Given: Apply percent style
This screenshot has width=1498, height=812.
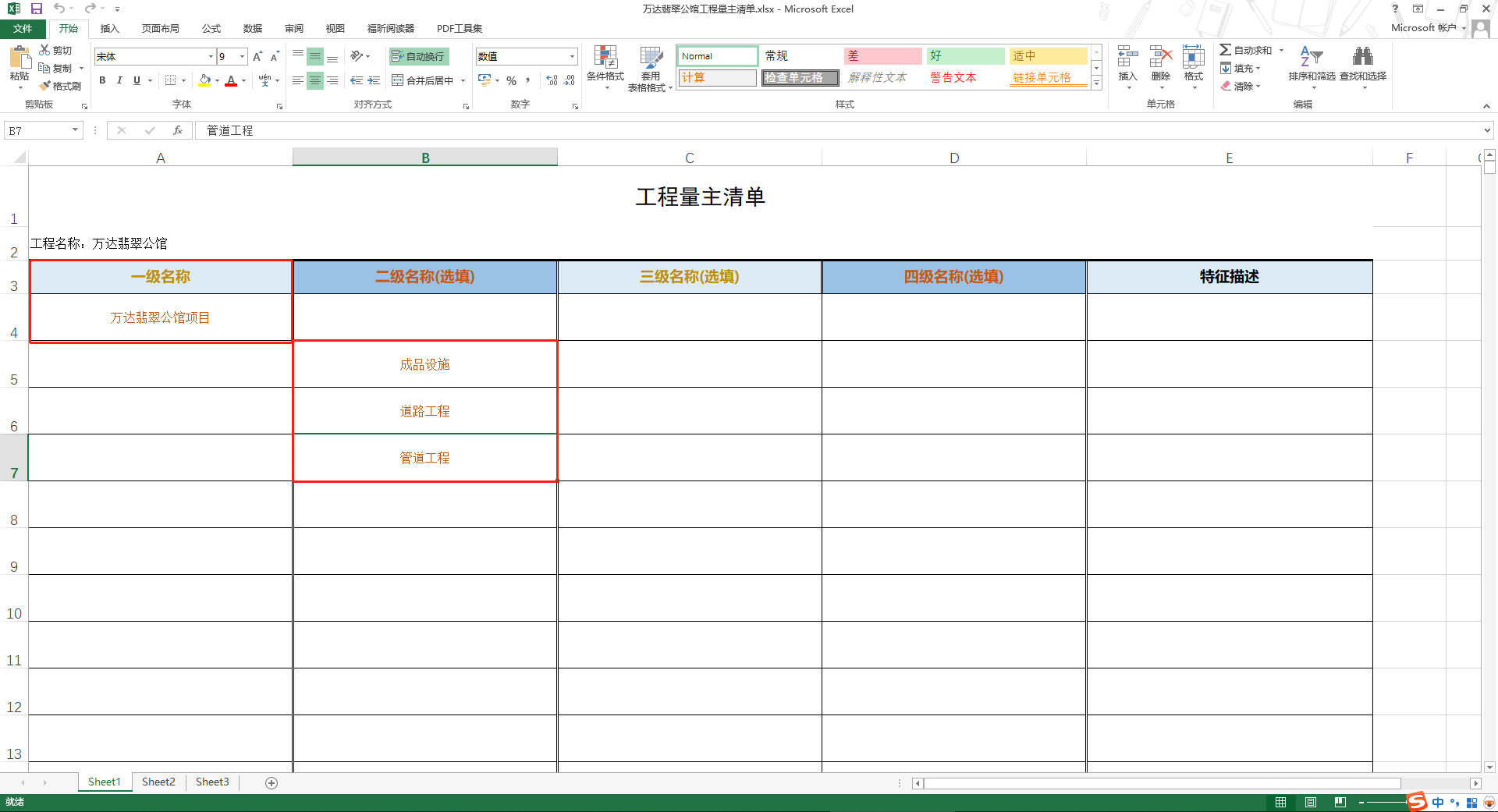Looking at the screenshot, I should pos(511,80).
